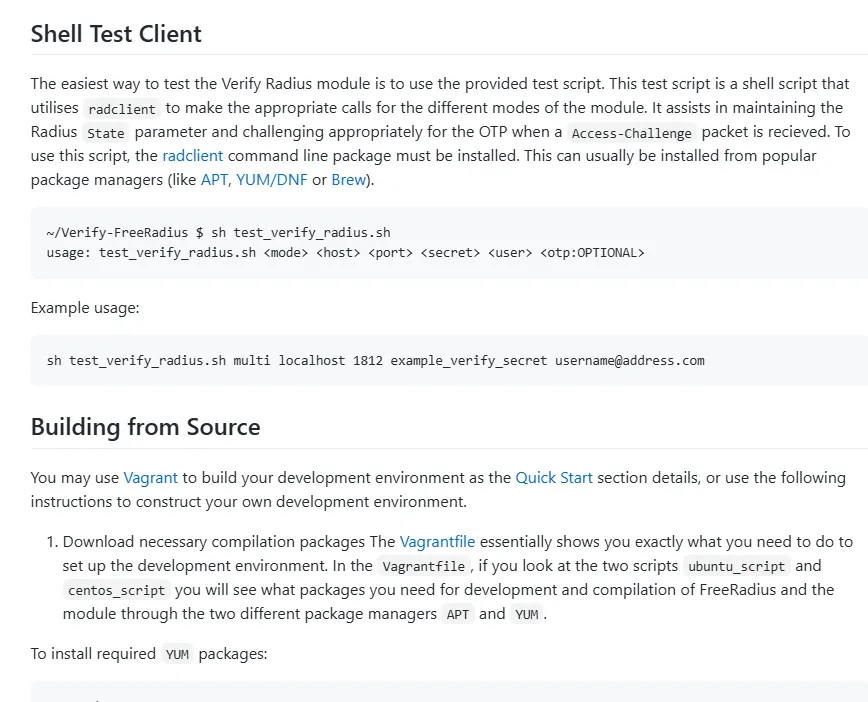Screen dimensions: 868x702
Task: Click the YUM code in 'To install required'
Action: point(177,654)
